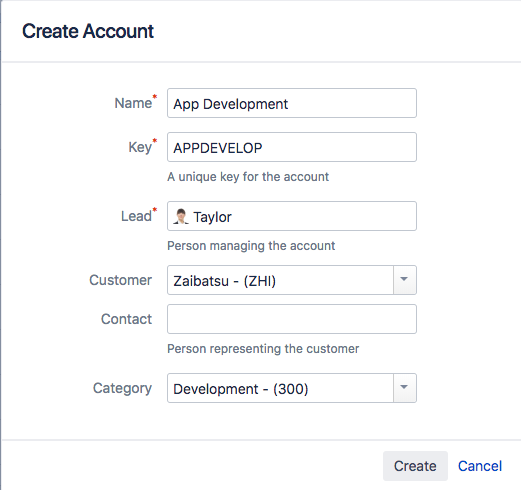
Task: Click the Create Account dialog heading
Action: coord(88,31)
